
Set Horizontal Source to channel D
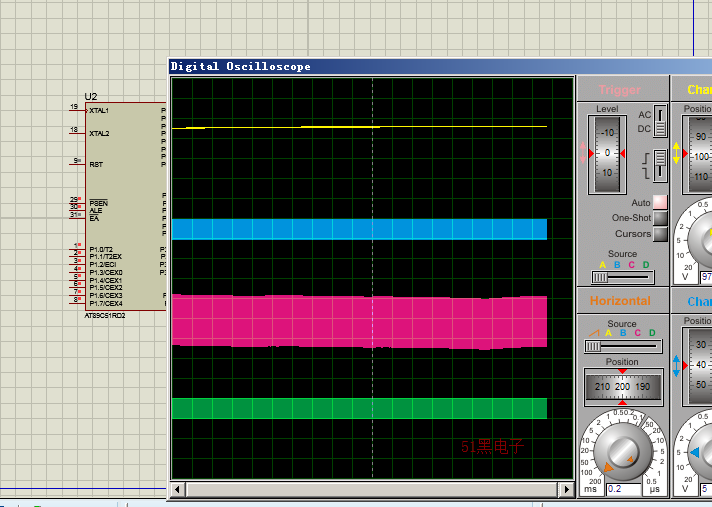coord(652,333)
